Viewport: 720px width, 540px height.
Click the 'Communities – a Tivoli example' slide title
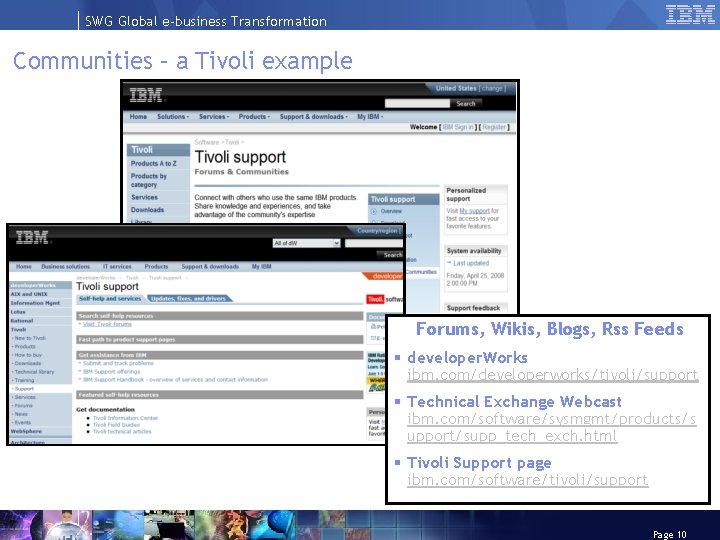pos(182,61)
